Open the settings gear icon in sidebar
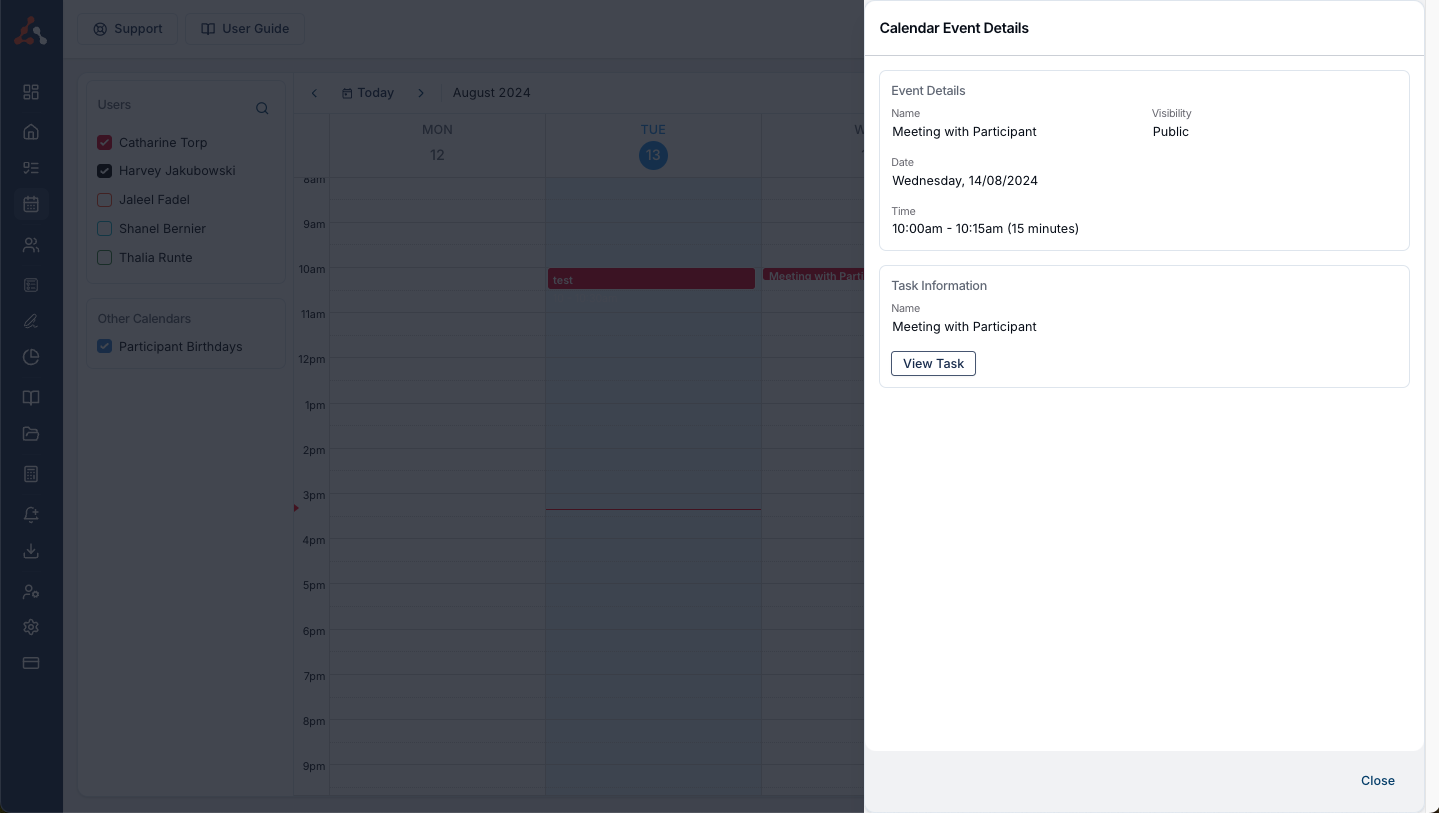 31,627
